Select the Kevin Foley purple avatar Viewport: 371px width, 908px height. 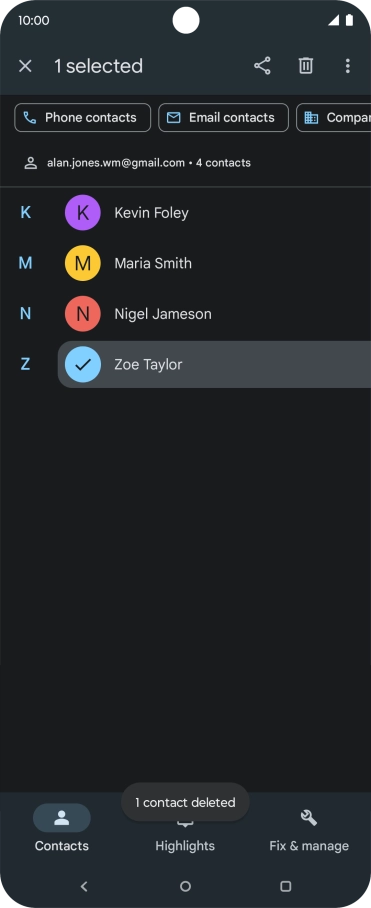click(83, 213)
